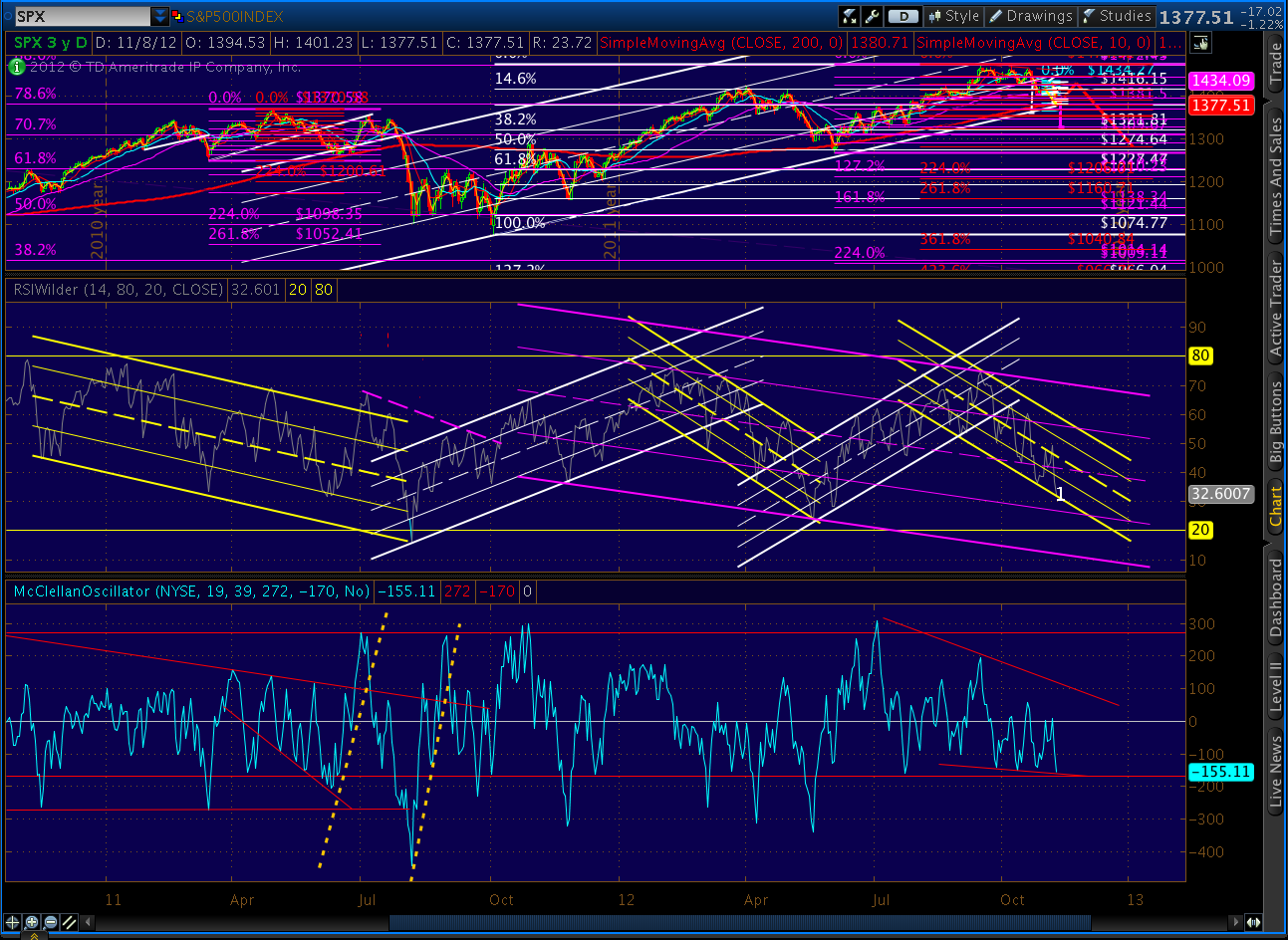Click the pointer cursor tool icon

tap(1199, 43)
